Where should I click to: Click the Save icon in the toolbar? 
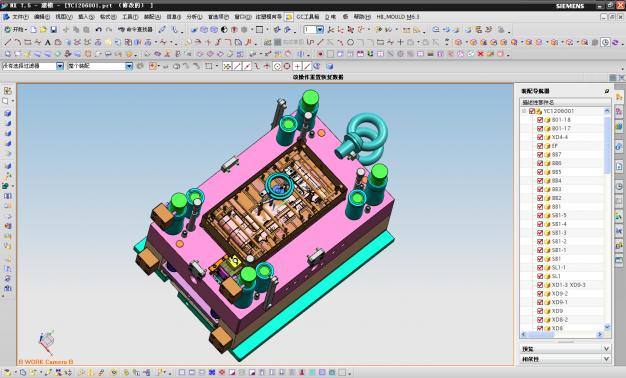[x=53, y=30]
